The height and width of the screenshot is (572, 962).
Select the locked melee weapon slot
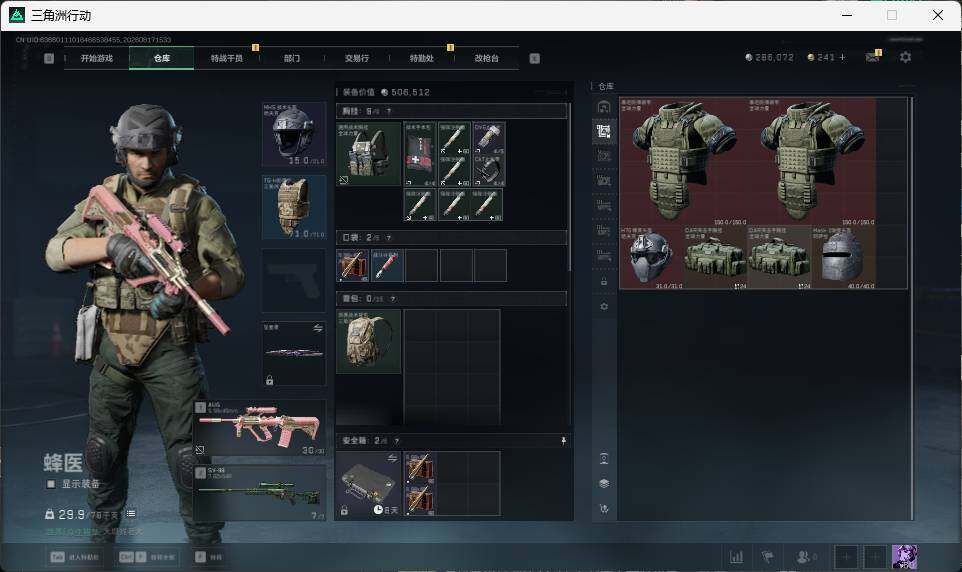point(294,354)
